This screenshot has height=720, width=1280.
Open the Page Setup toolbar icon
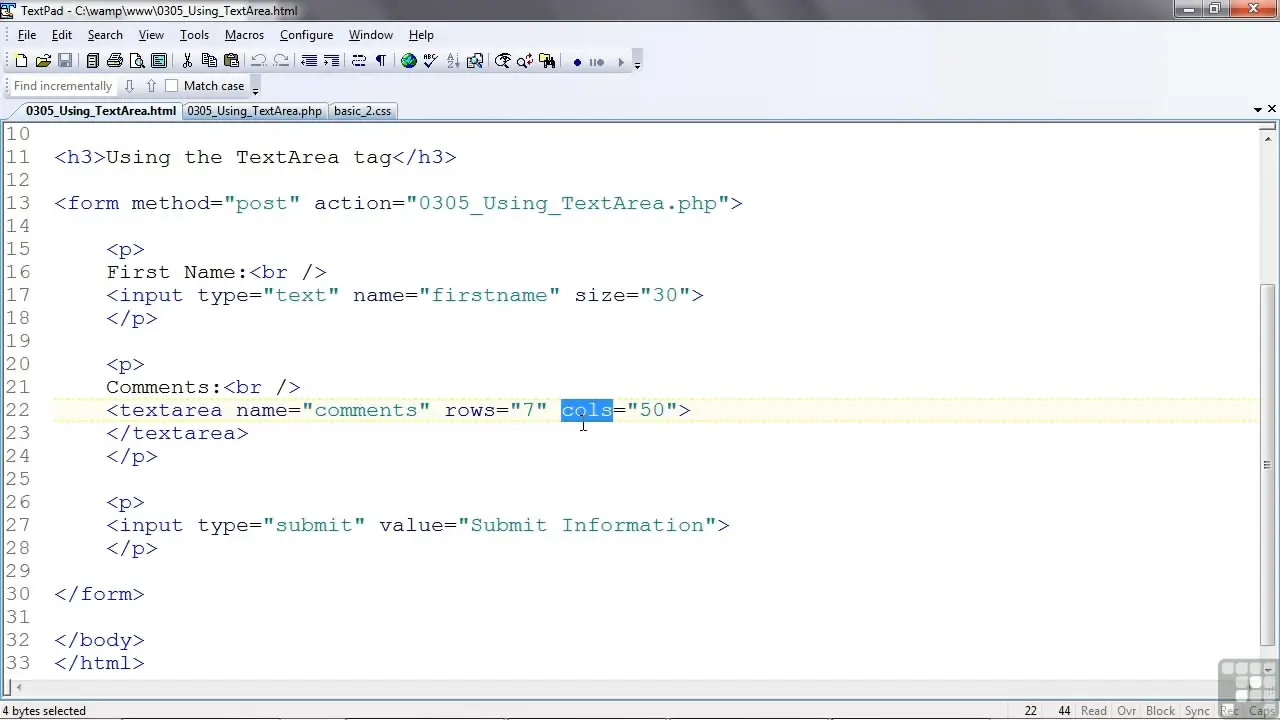(159, 61)
